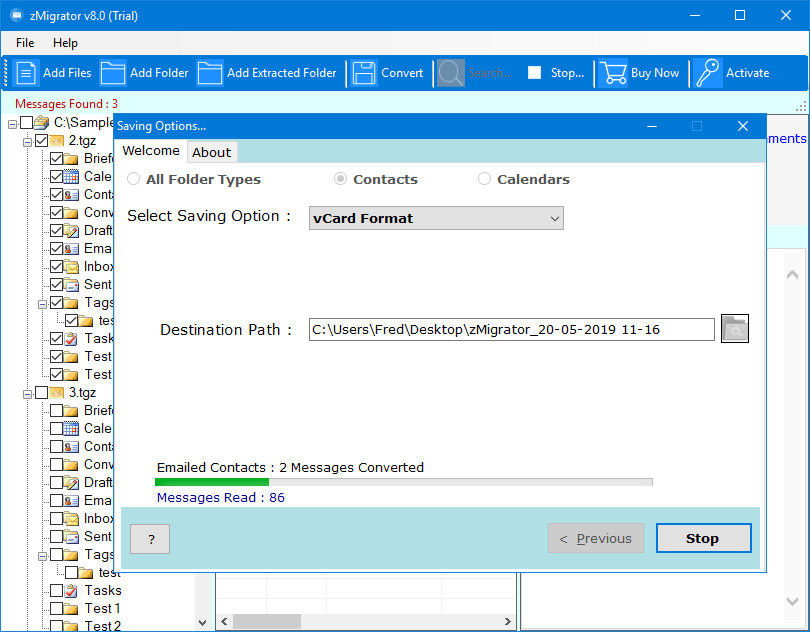Image resolution: width=810 pixels, height=632 pixels.
Task: Select the All Folder Types radio button
Action: pyautogui.click(x=133, y=179)
